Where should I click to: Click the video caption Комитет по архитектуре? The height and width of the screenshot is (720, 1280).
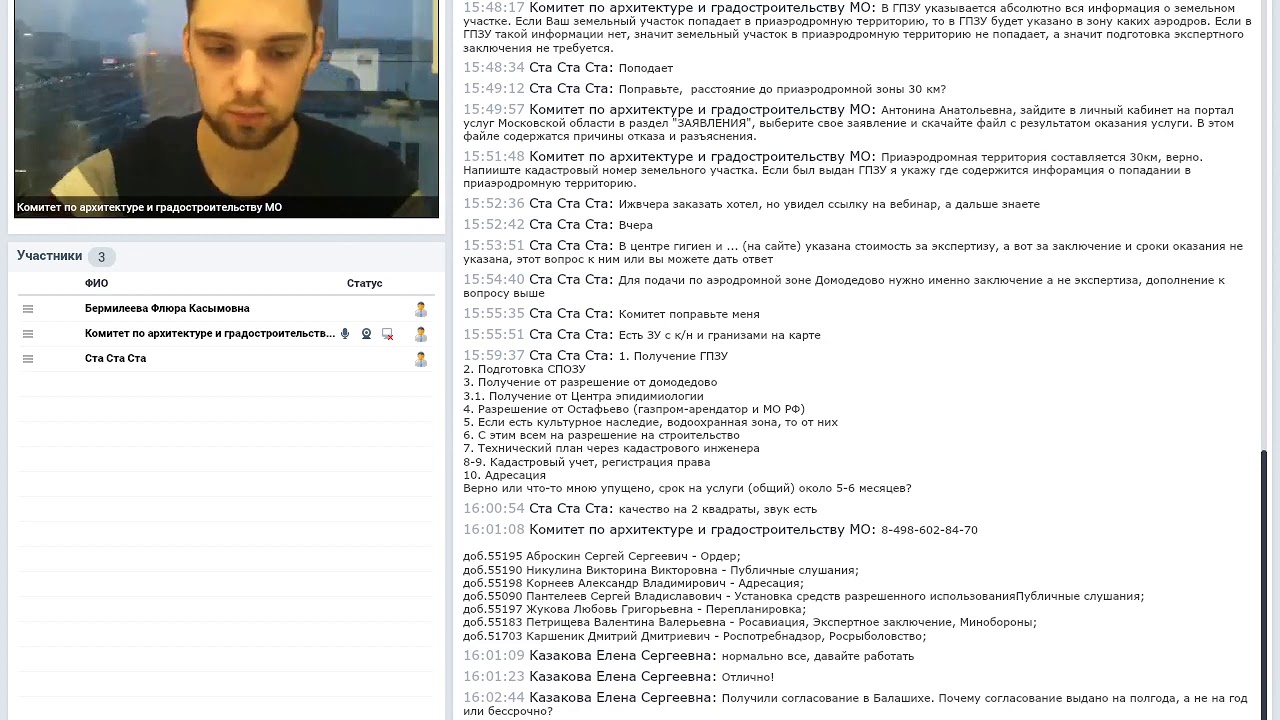point(149,208)
